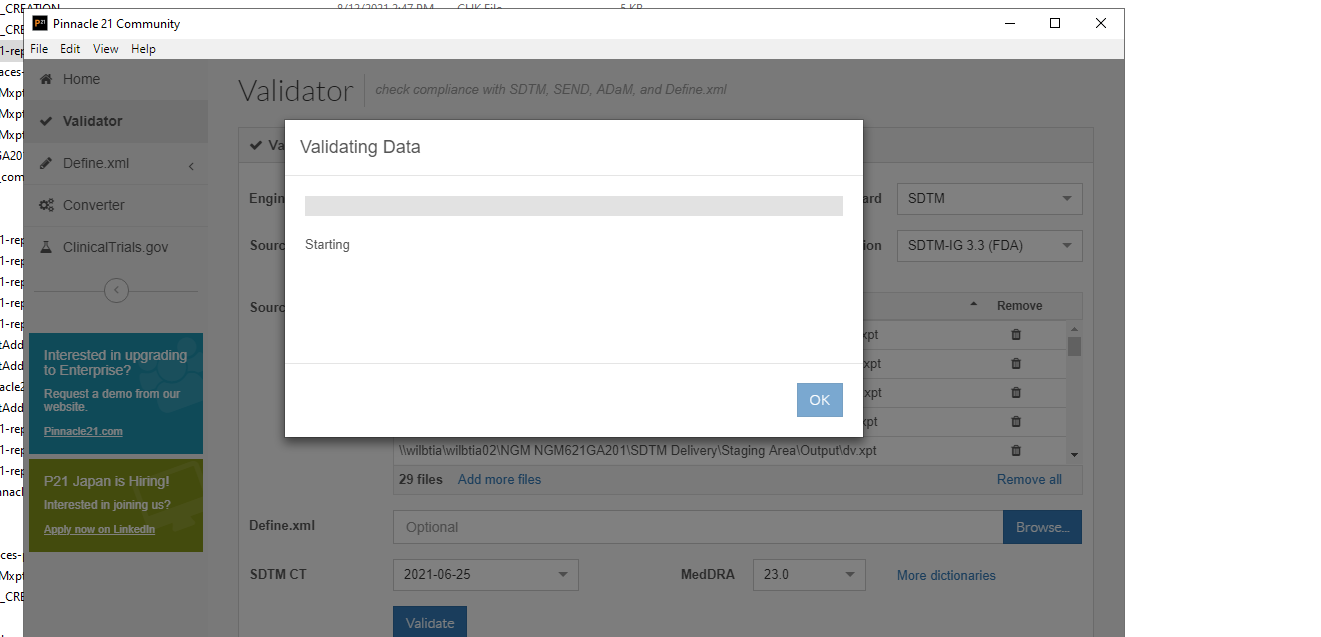Click the Validate button
1321x637 pixels.
click(x=430, y=622)
